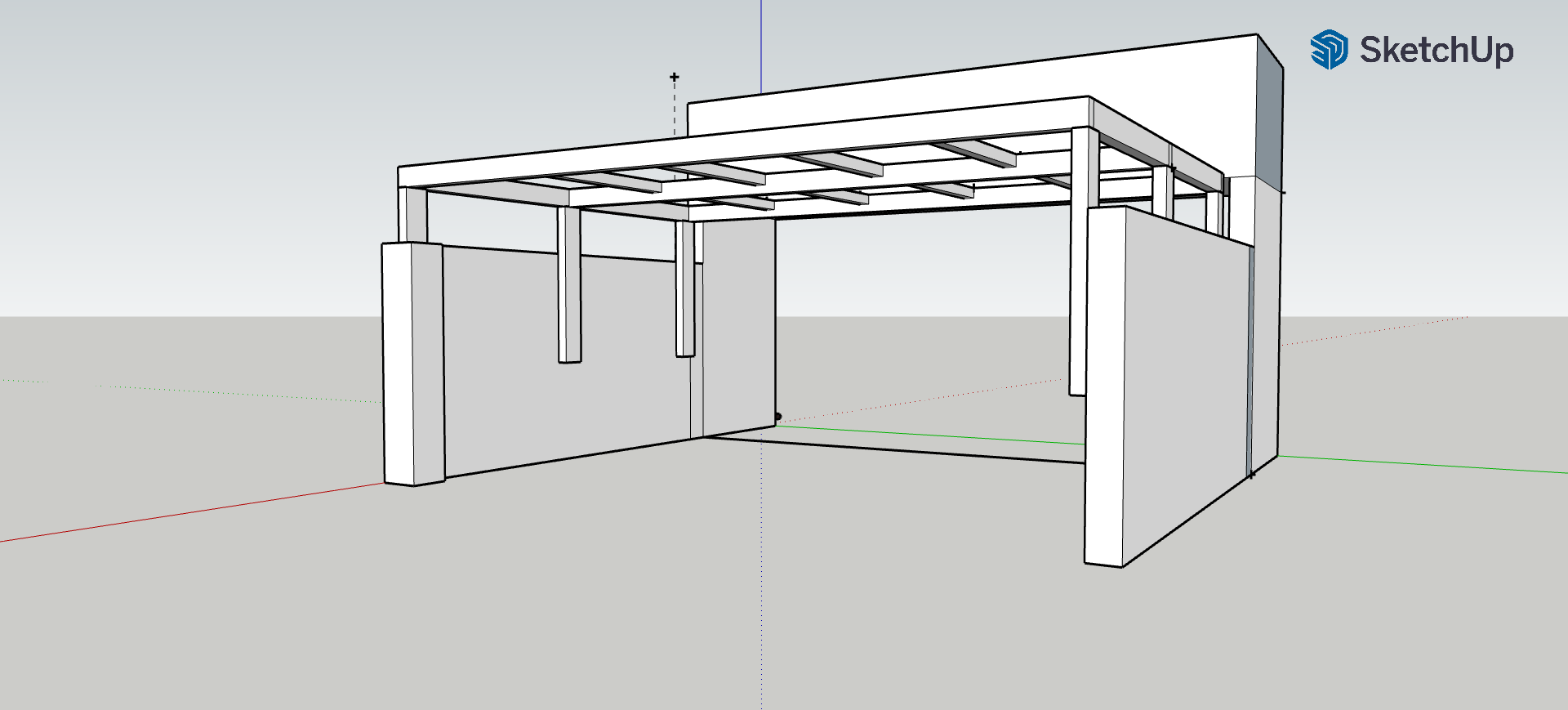Viewport: 1568px width, 710px height.
Task: Select the second hanging post from left
Action: pyautogui.click(x=684, y=290)
